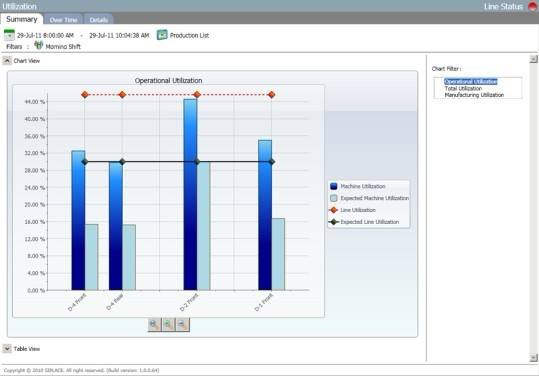Open the Over Time tab
Viewport: 539px width, 376px height.
(x=64, y=20)
